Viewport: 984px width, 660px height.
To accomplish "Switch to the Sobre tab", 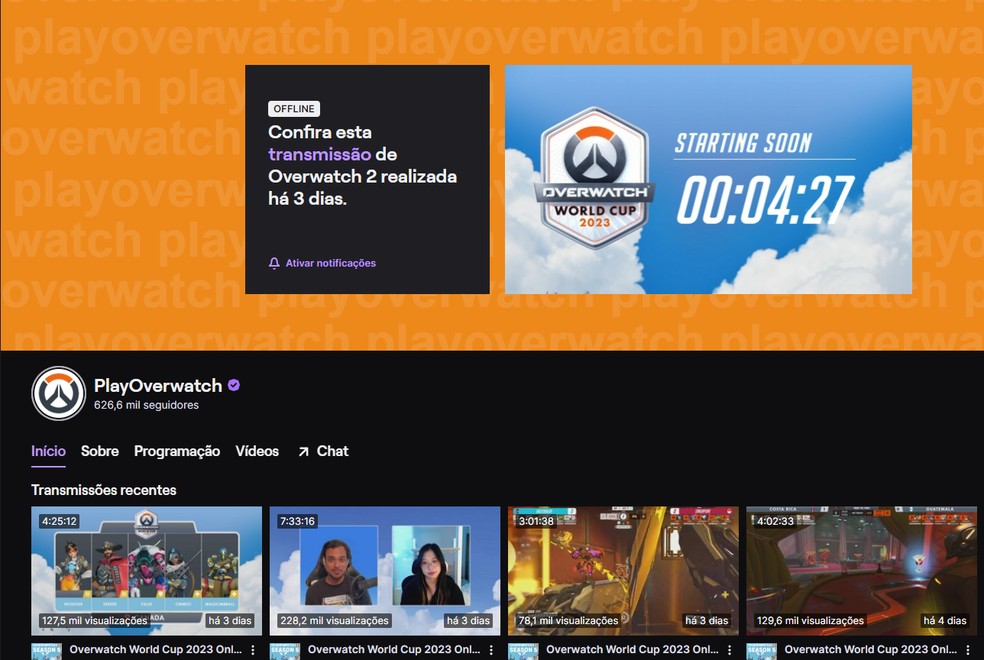I will tap(100, 451).
